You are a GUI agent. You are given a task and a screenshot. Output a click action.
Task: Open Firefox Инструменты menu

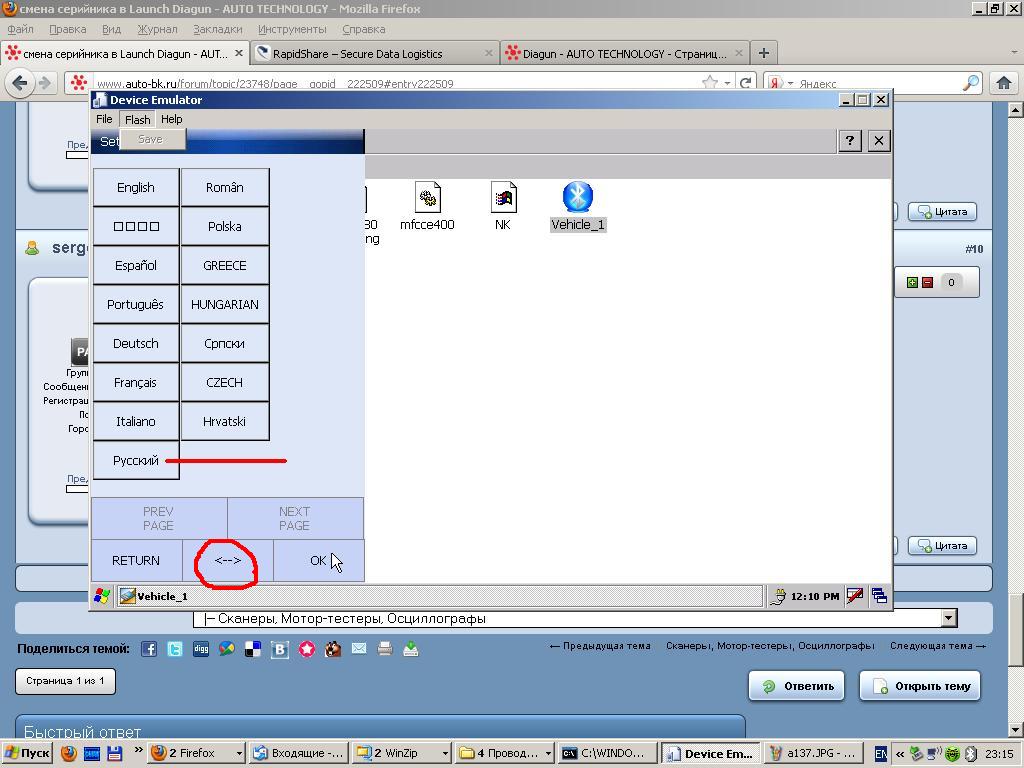pyautogui.click(x=292, y=29)
